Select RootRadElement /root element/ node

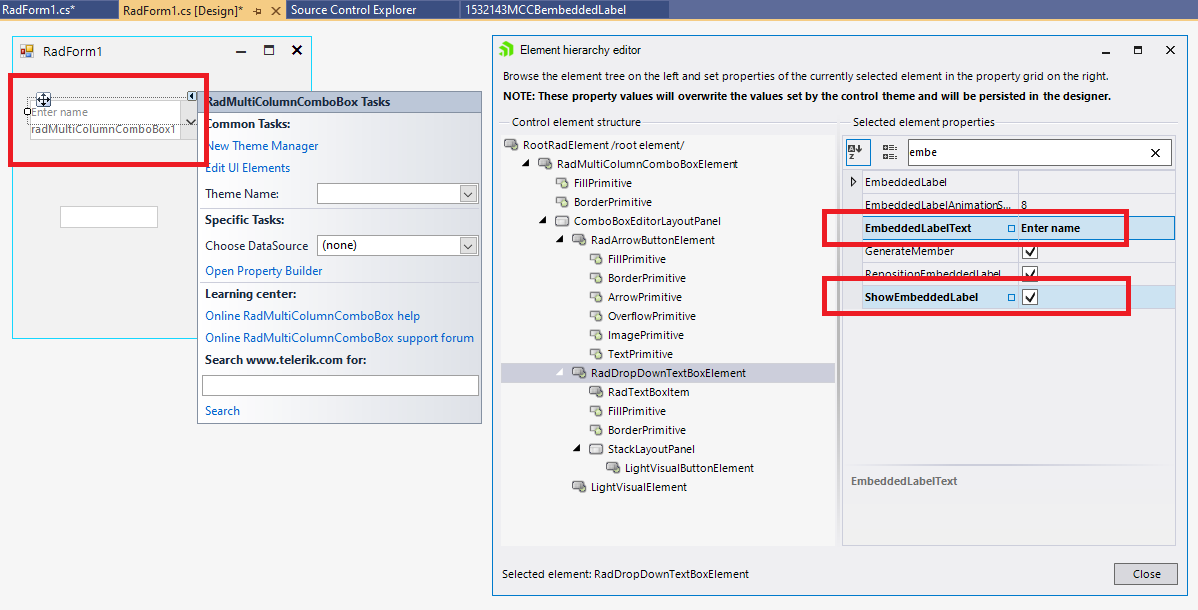click(x=604, y=145)
